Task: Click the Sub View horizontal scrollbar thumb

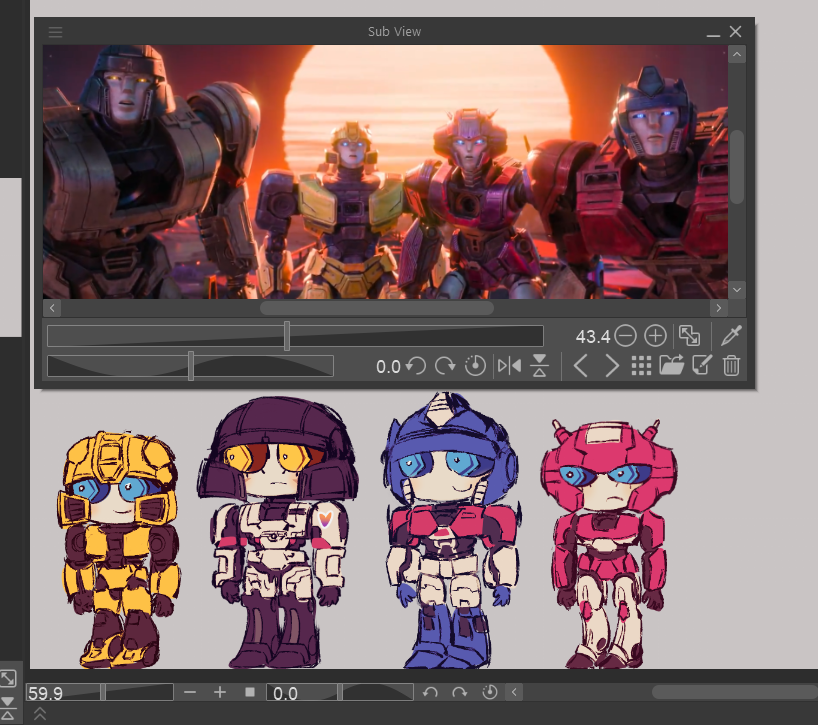Action: (x=377, y=308)
